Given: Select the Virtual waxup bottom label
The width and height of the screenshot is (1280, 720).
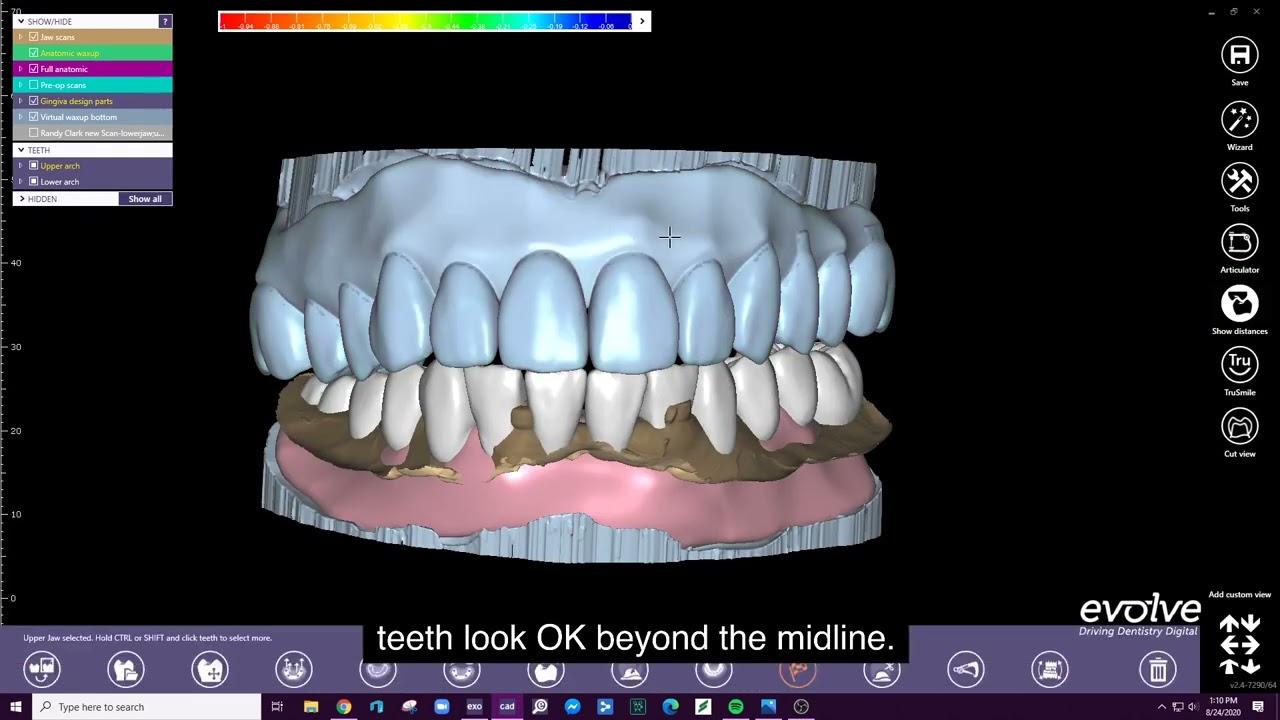Looking at the screenshot, I should (x=79, y=117).
